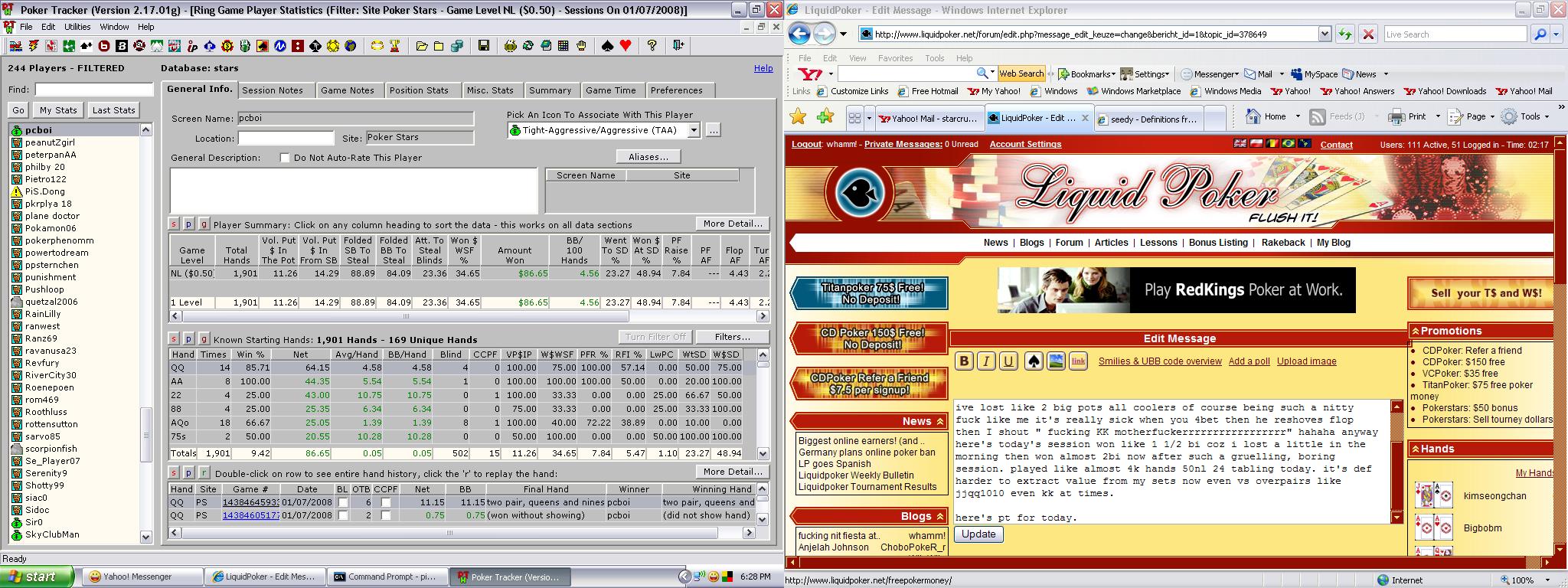This screenshot has width=1568, height=588.
Task: Click the italic 'I' formatting button
Action: coord(986,361)
